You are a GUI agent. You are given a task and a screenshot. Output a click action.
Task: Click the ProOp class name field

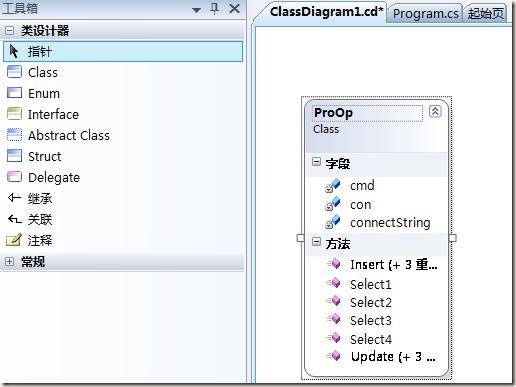pos(367,113)
